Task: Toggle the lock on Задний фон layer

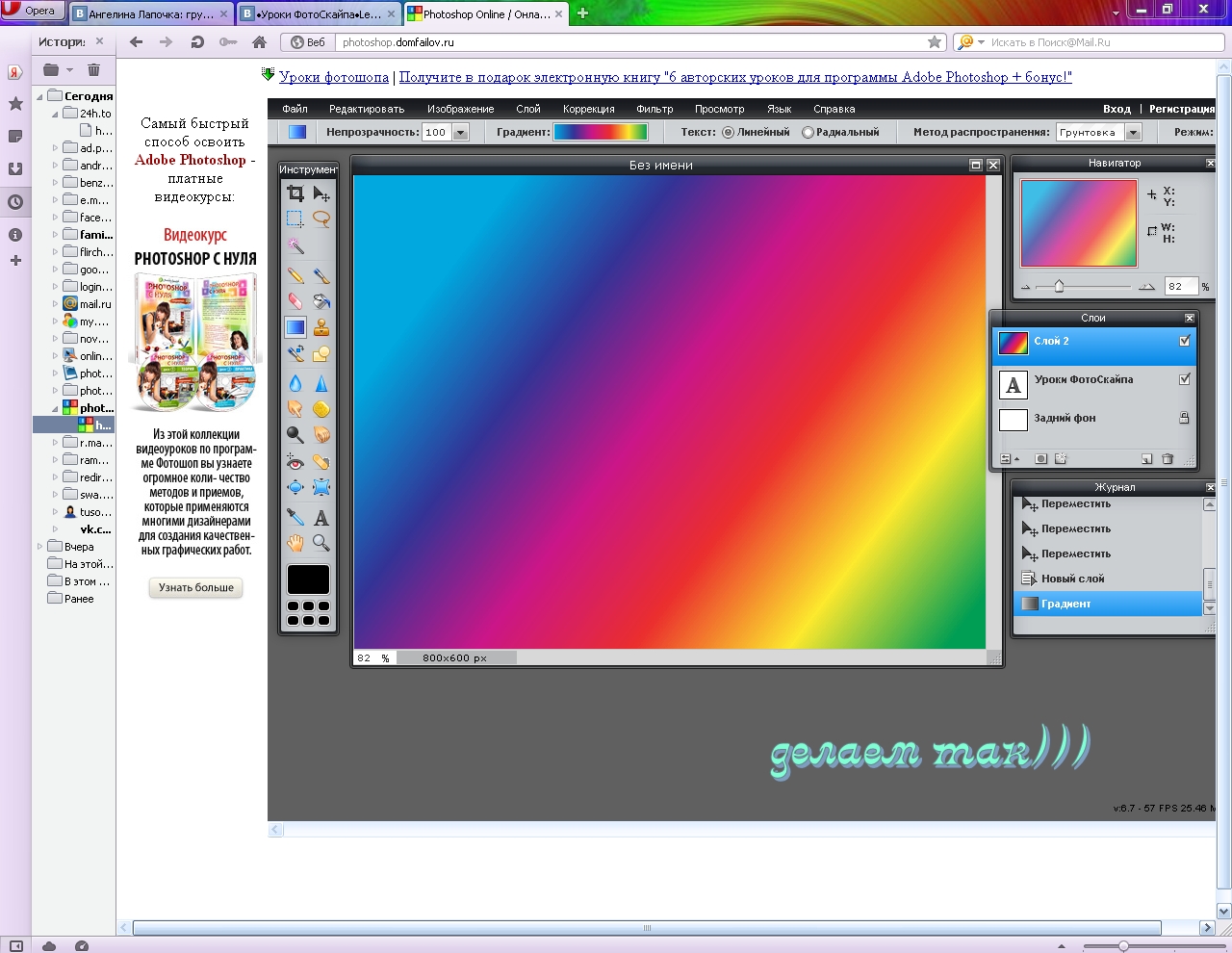Action: tap(1185, 418)
